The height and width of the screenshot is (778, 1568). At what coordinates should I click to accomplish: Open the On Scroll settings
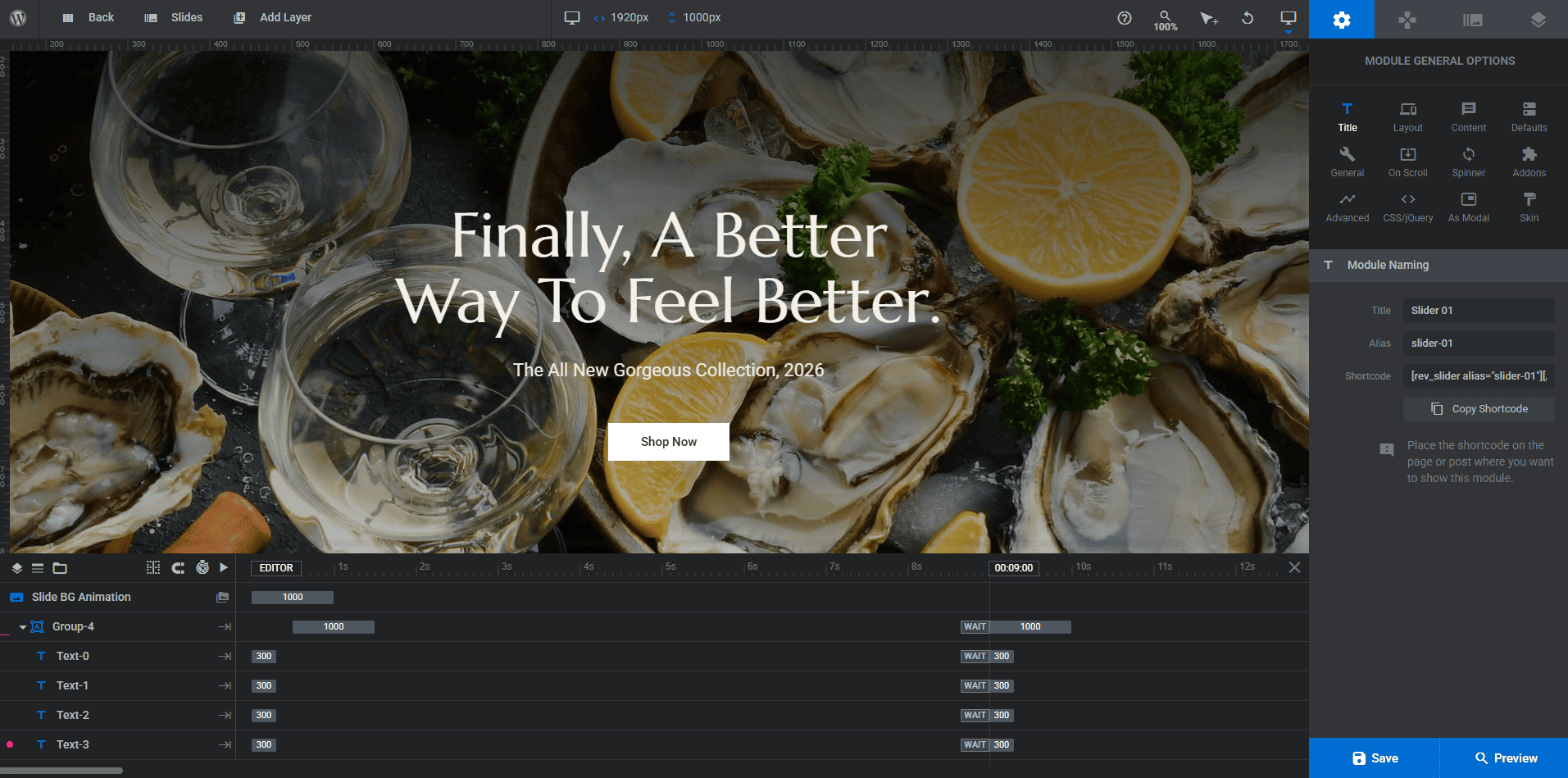tap(1407, 162)
